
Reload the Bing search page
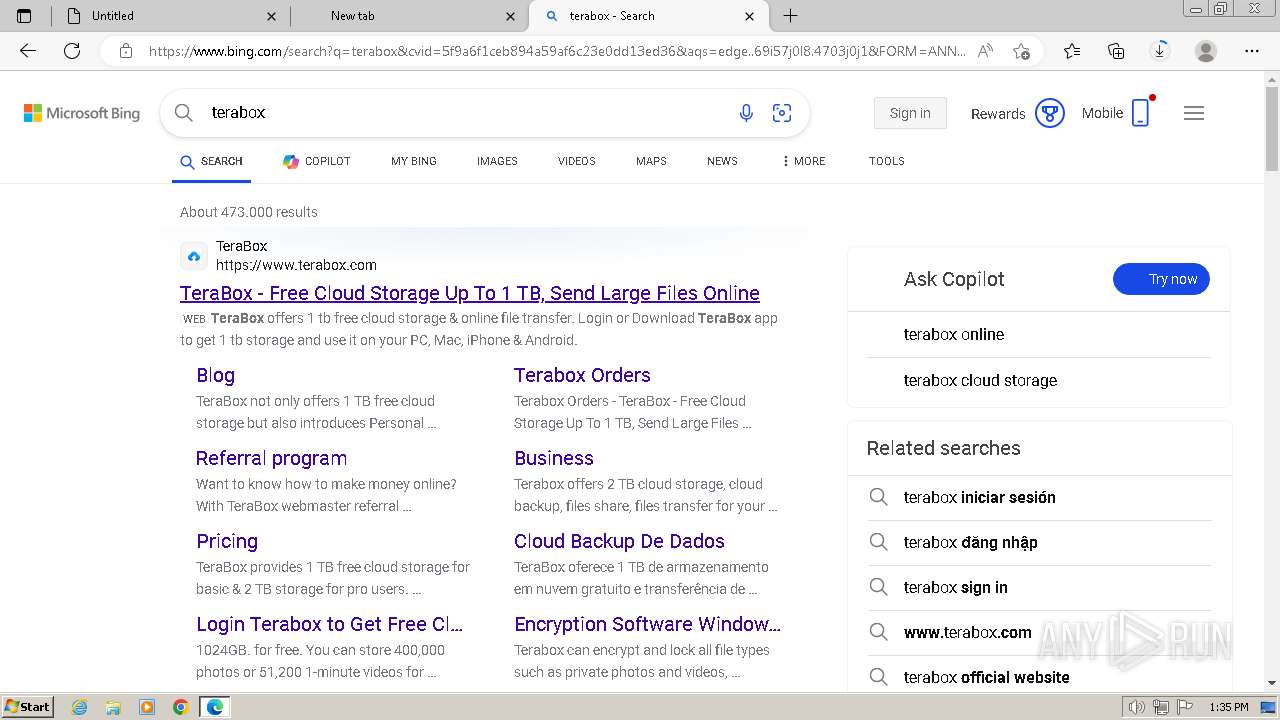72,51
